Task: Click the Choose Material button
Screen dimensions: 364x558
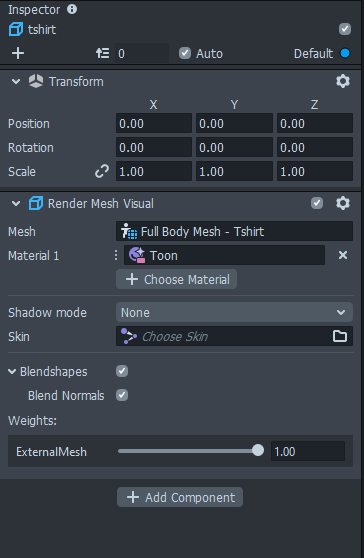Action: point(176,279)
